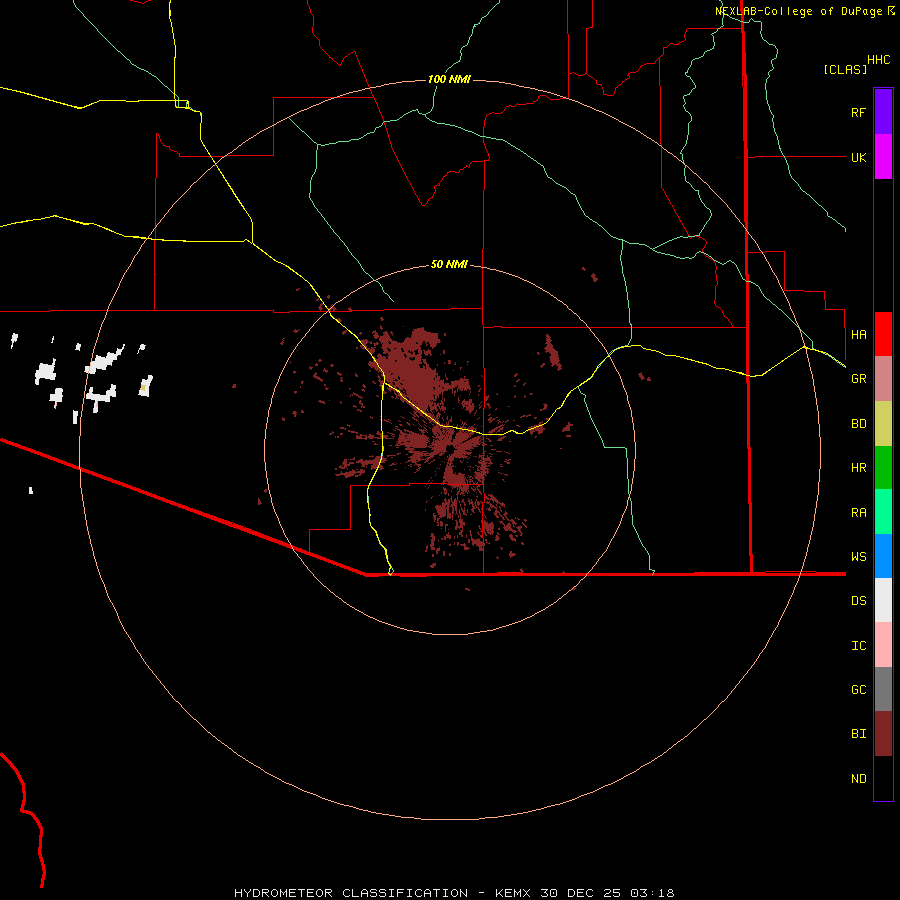Click the BD yellow legend swatch
This screenshot has height=900, width=900.
point(883,423)
